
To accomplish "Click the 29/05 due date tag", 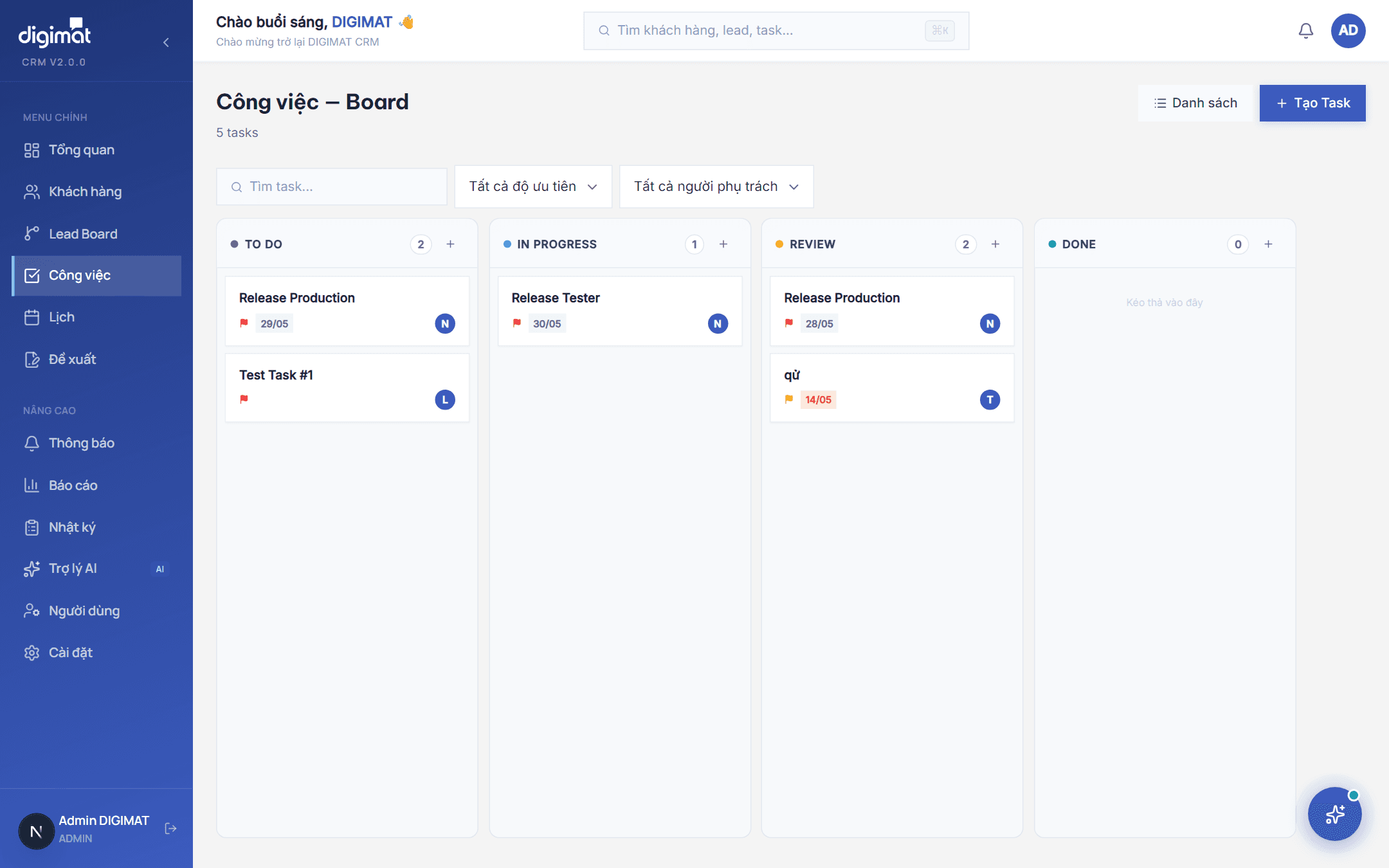I will coord(275,323).
